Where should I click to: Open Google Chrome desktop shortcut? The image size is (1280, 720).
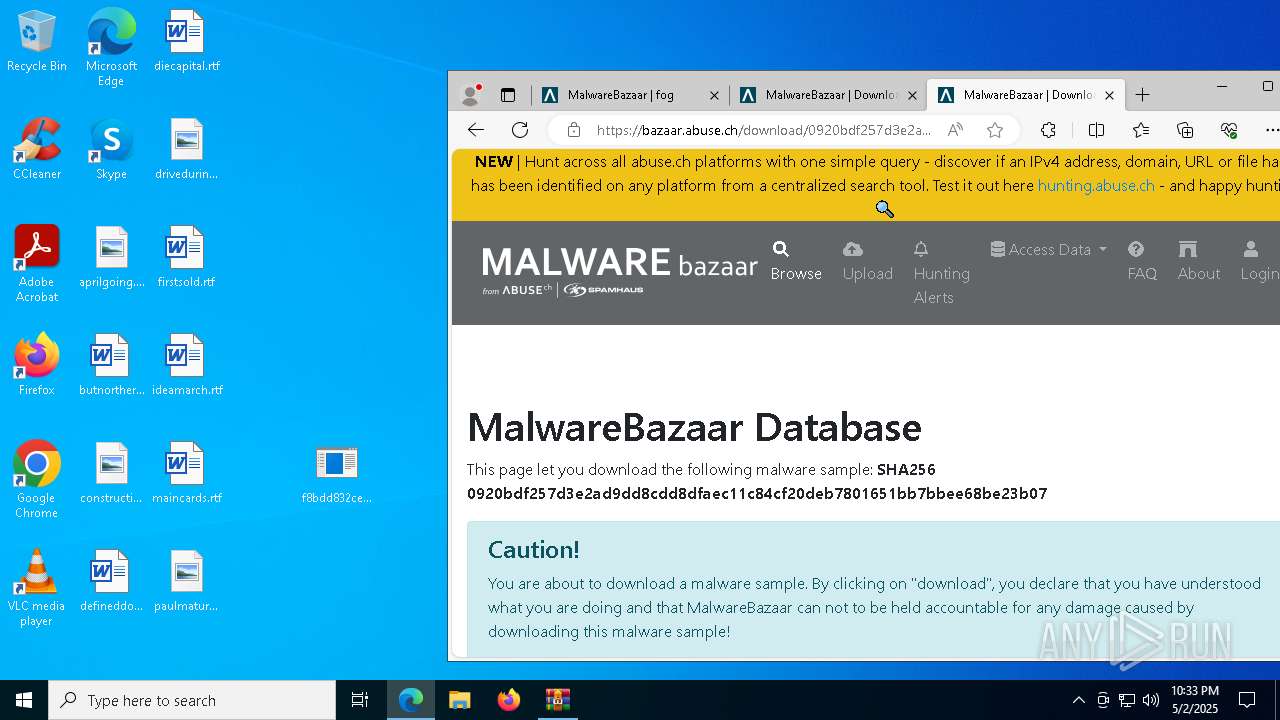[x=37, y=480]
